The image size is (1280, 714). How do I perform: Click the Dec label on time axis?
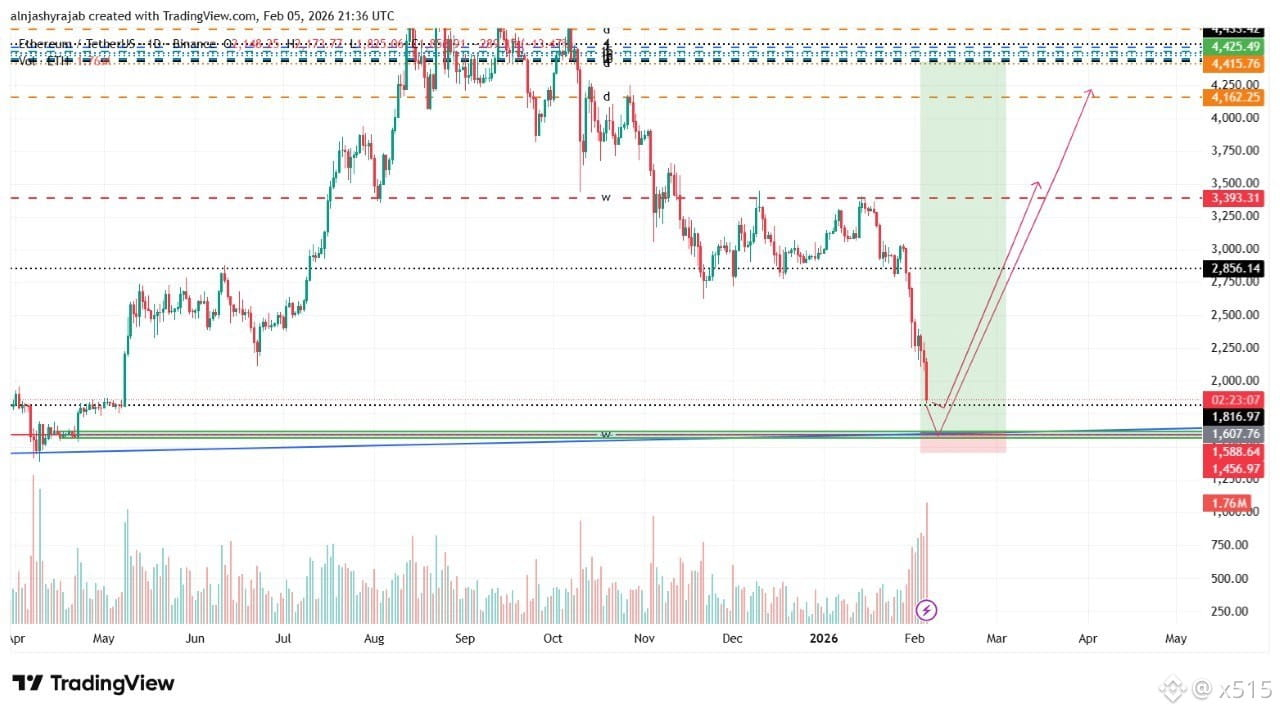pyautogui.click(x=732, y=638)
